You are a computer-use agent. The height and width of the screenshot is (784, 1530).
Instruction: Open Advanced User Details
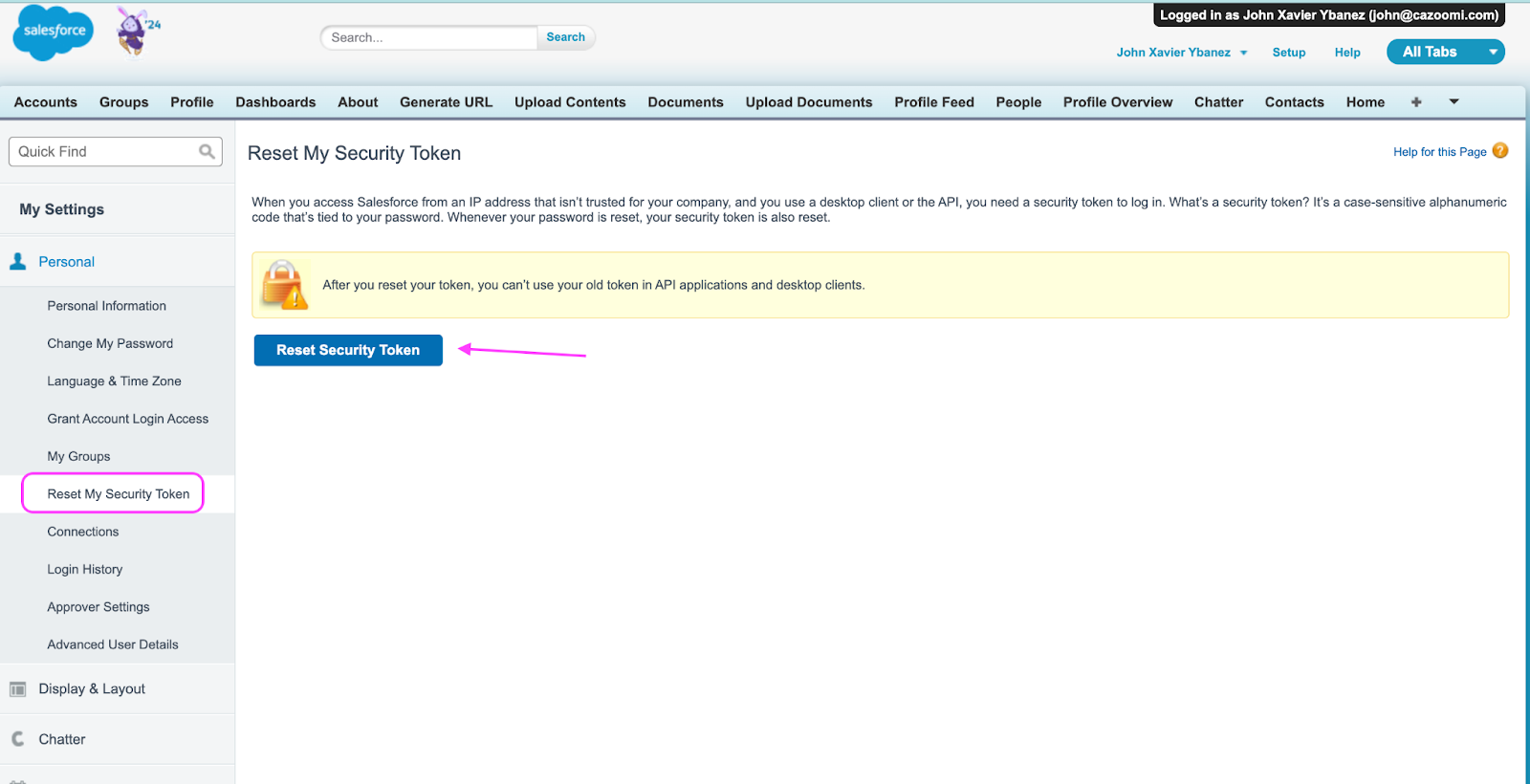click(x=113, y=644)
